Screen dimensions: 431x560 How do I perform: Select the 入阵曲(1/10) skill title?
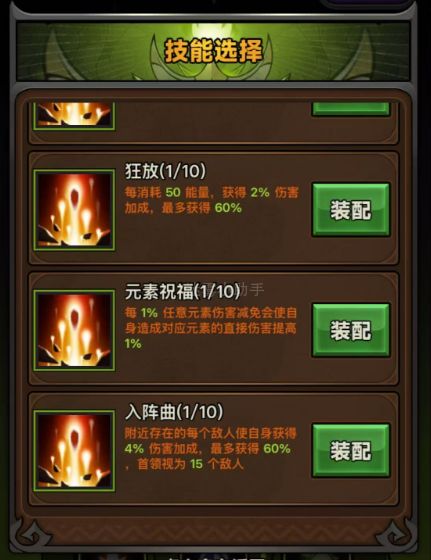[x=174, y=412]
